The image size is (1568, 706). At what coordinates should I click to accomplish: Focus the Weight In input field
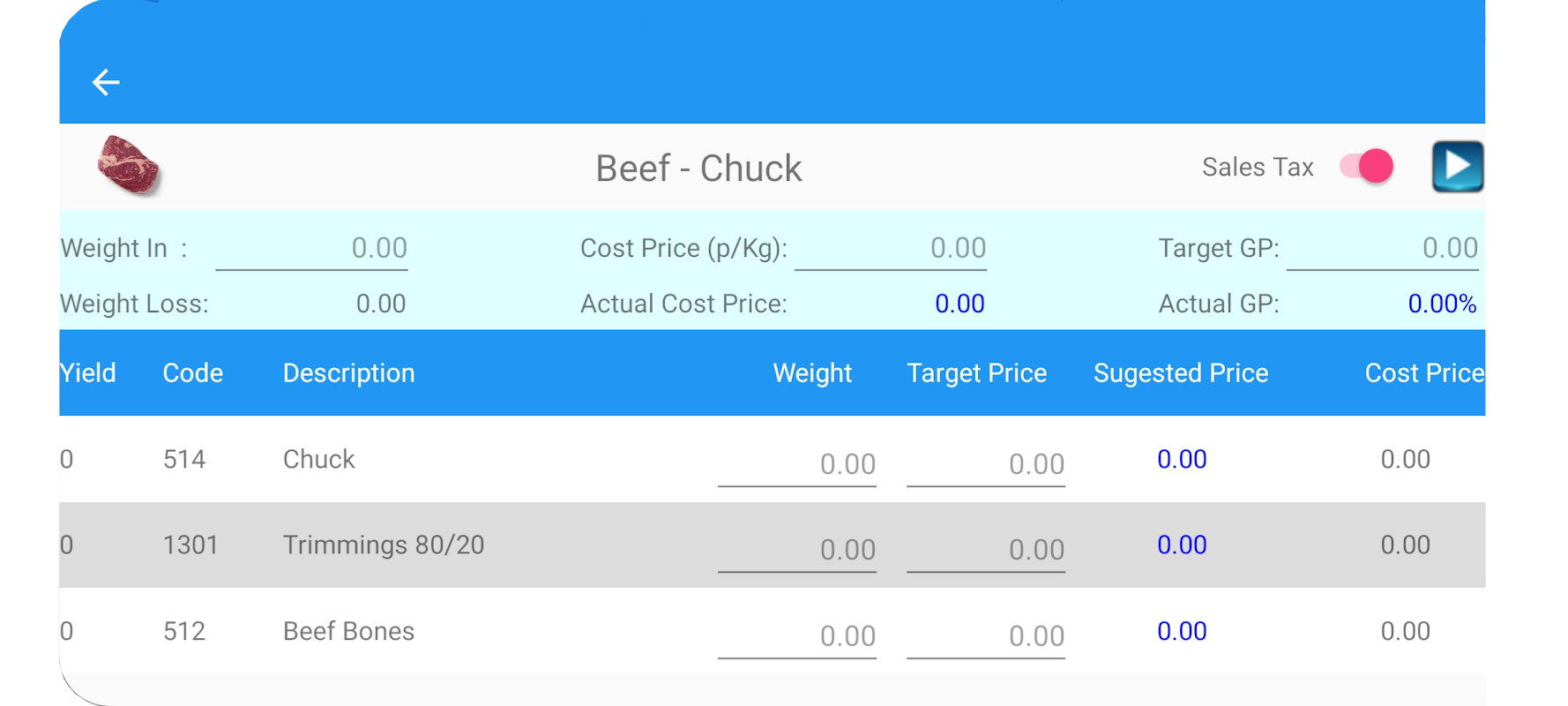coord(312,249)
